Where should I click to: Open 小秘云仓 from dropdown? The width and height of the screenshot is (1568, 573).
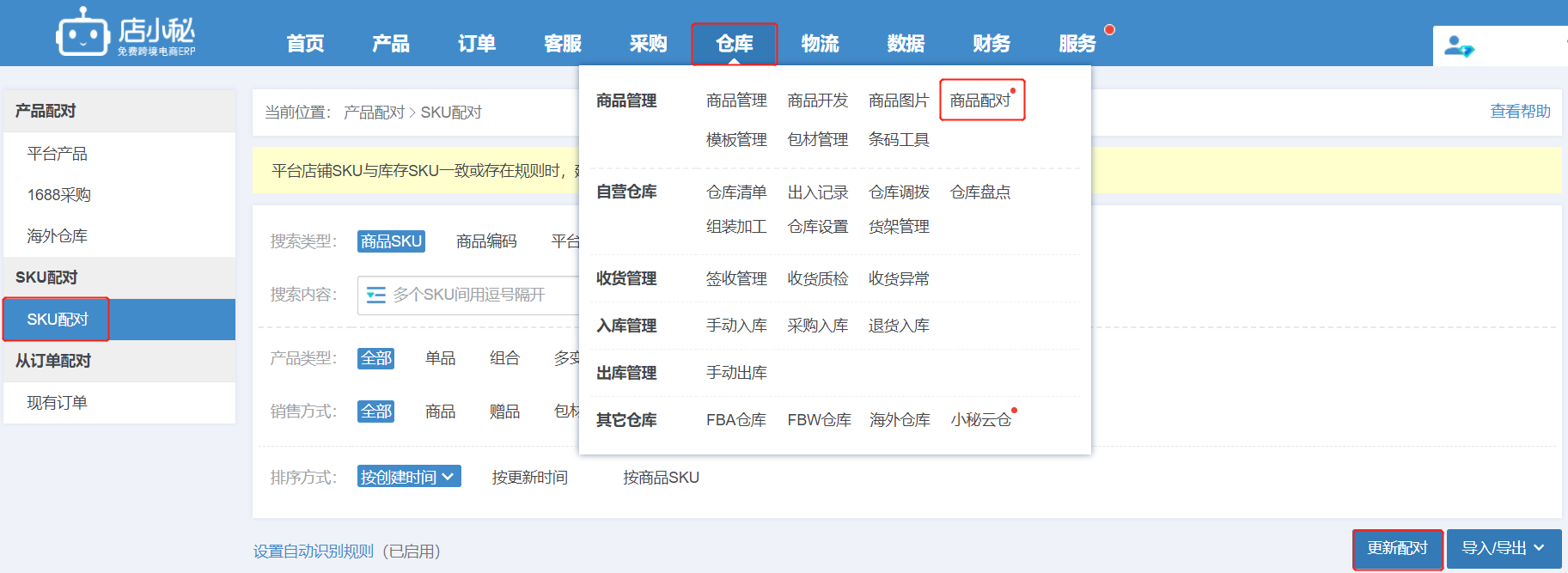(981, 420)
